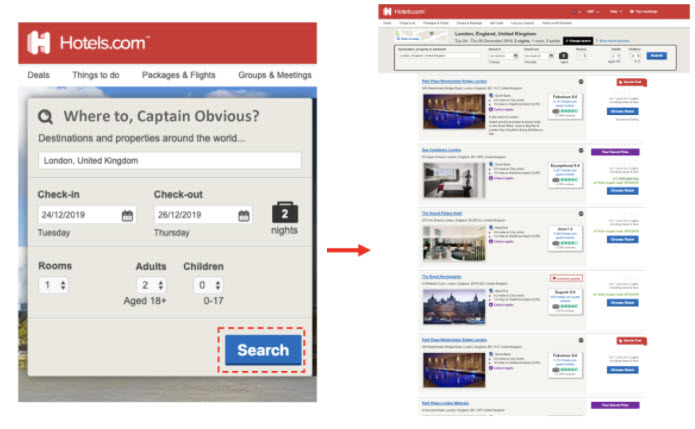Open Adults dropdown in results search bar
The image size is (695, 429).
pos(616,56)
